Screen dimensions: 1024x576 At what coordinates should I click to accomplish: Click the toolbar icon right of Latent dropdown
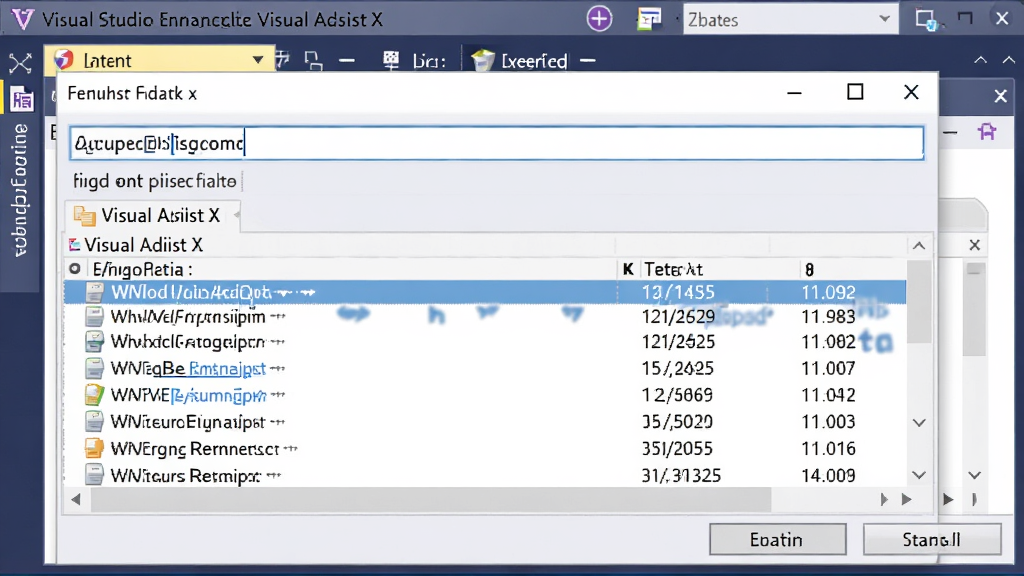282,60
